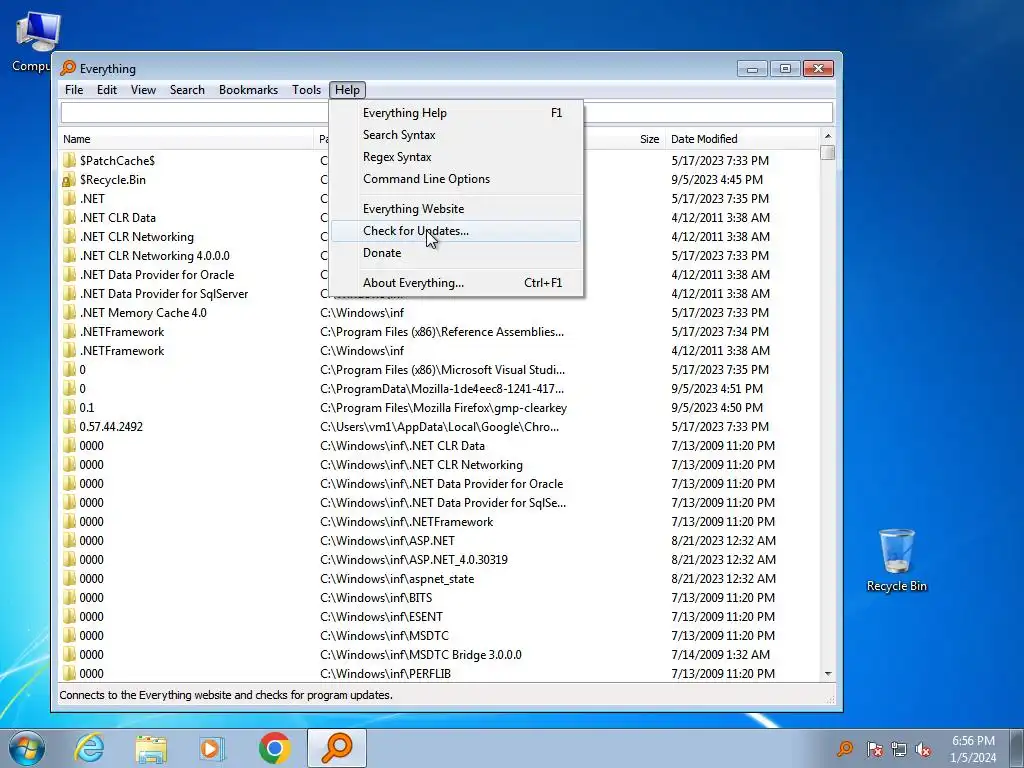This screenshot has width=1024, height=768.
Task: Open the View menu
Action: 143,90
